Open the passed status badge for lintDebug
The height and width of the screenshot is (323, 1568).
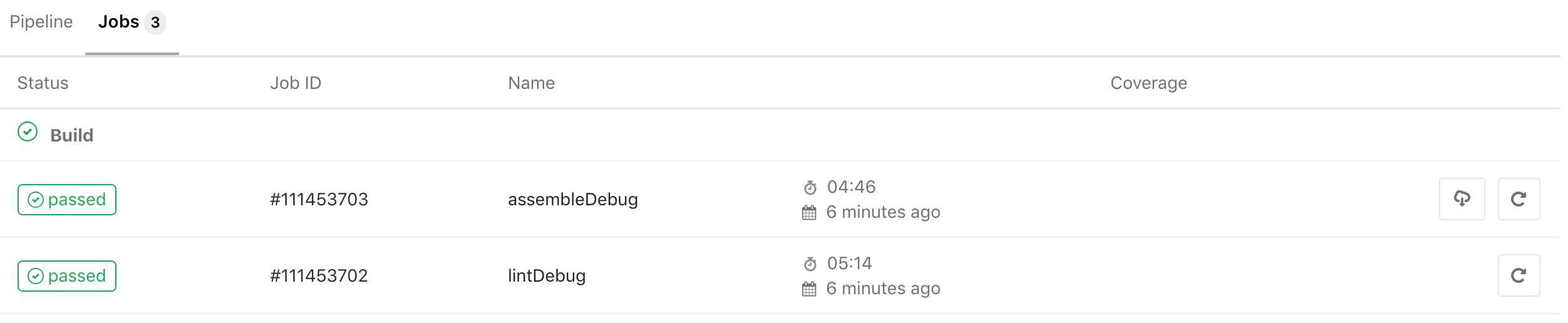67,276
